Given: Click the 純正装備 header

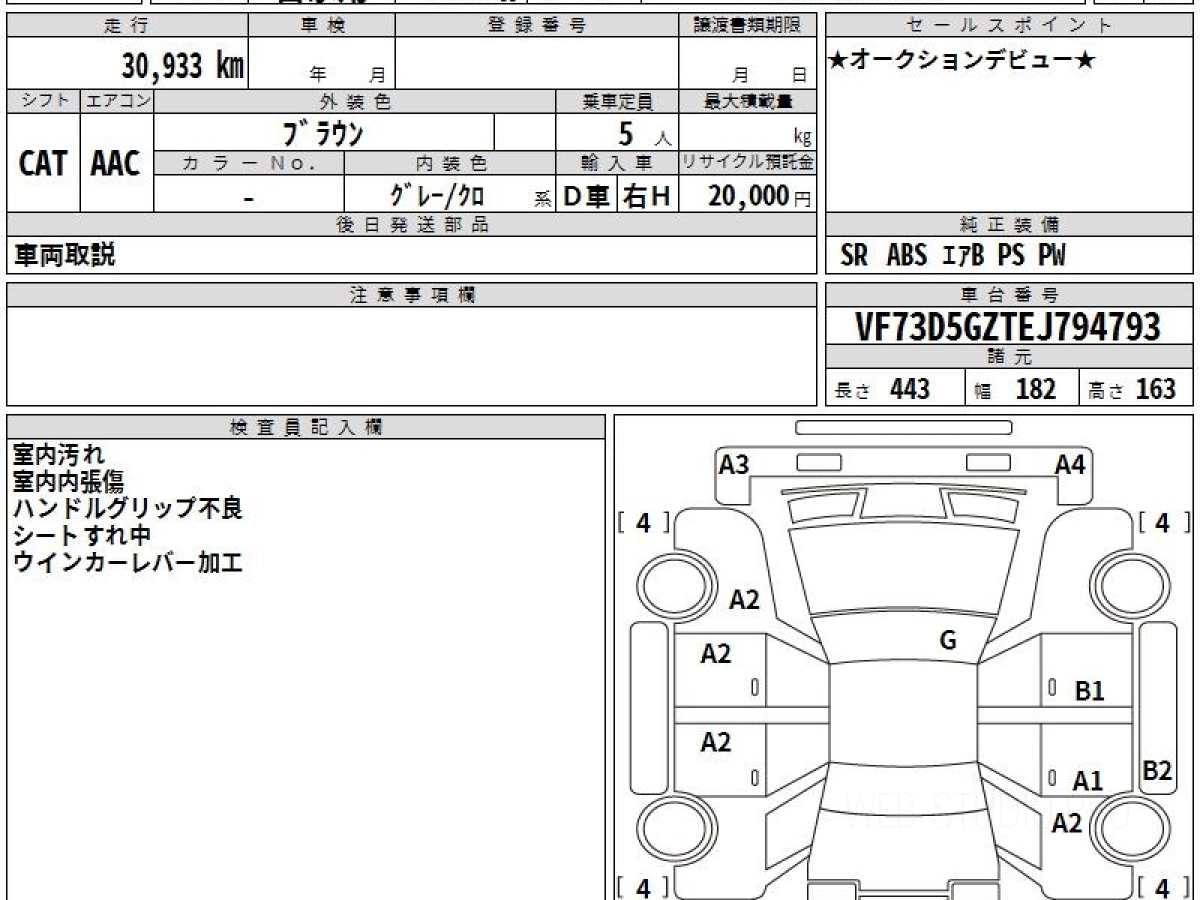Looking at the screenshot, I should pyautogui.click(x=1010, y=225).
